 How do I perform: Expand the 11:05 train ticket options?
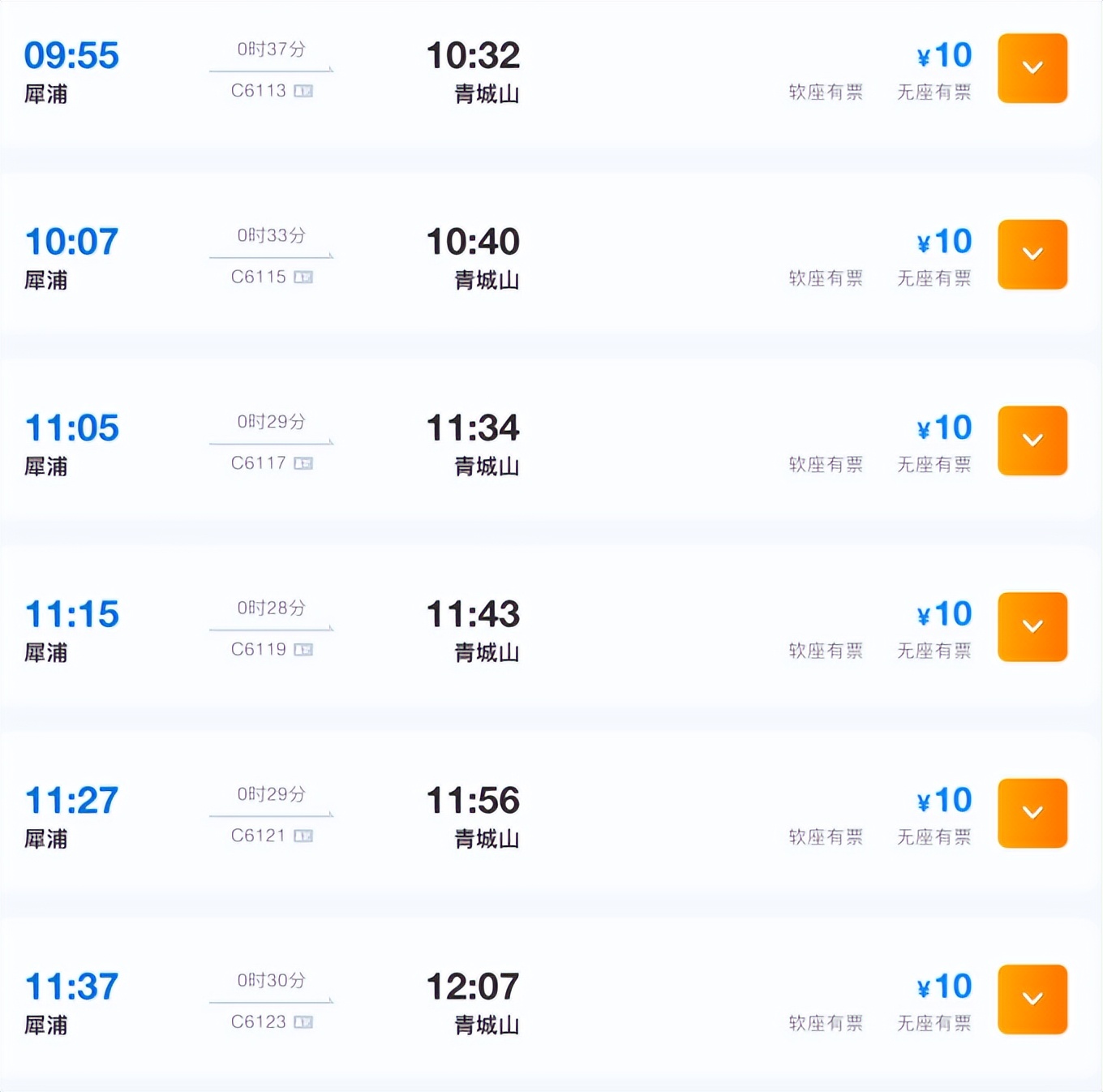1032,441
